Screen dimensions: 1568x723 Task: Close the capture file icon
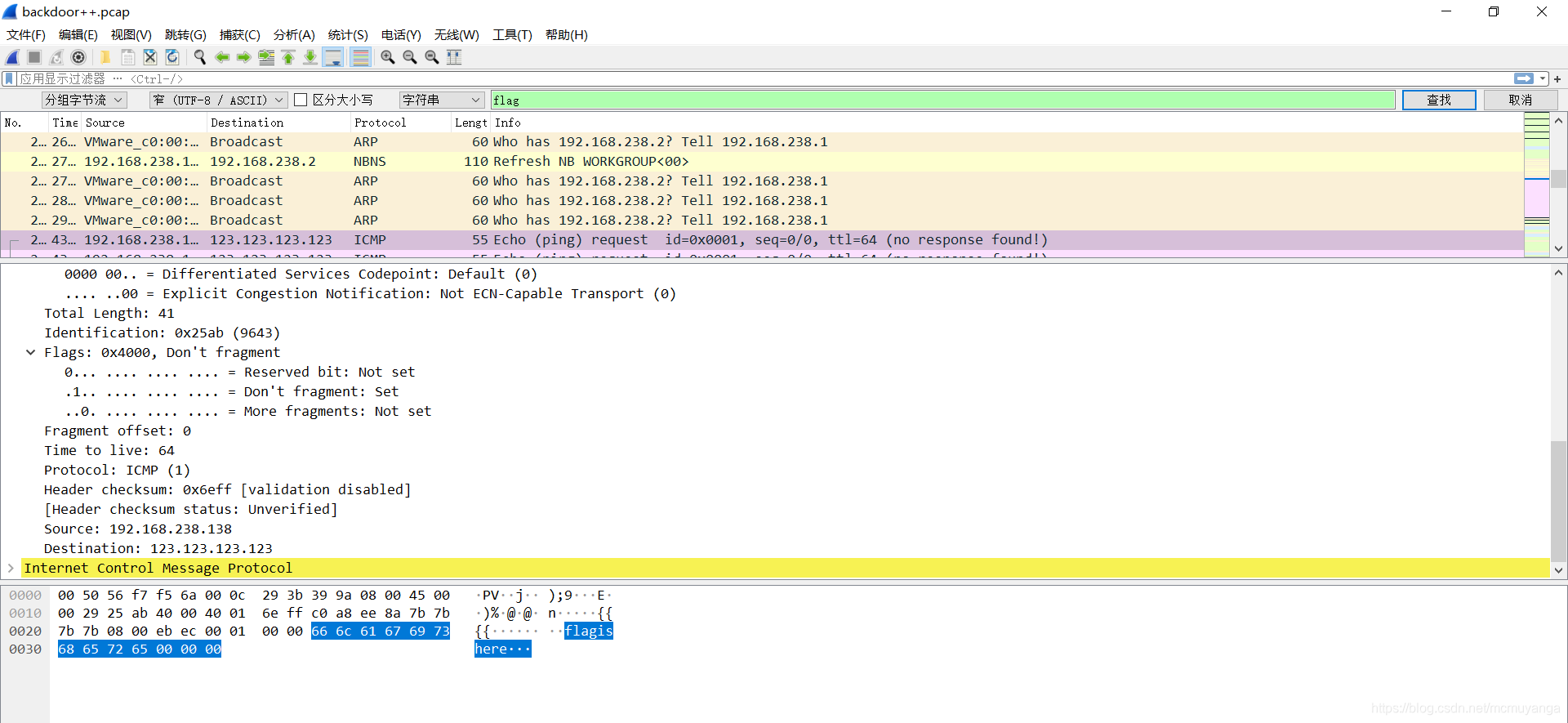point(150,57)
